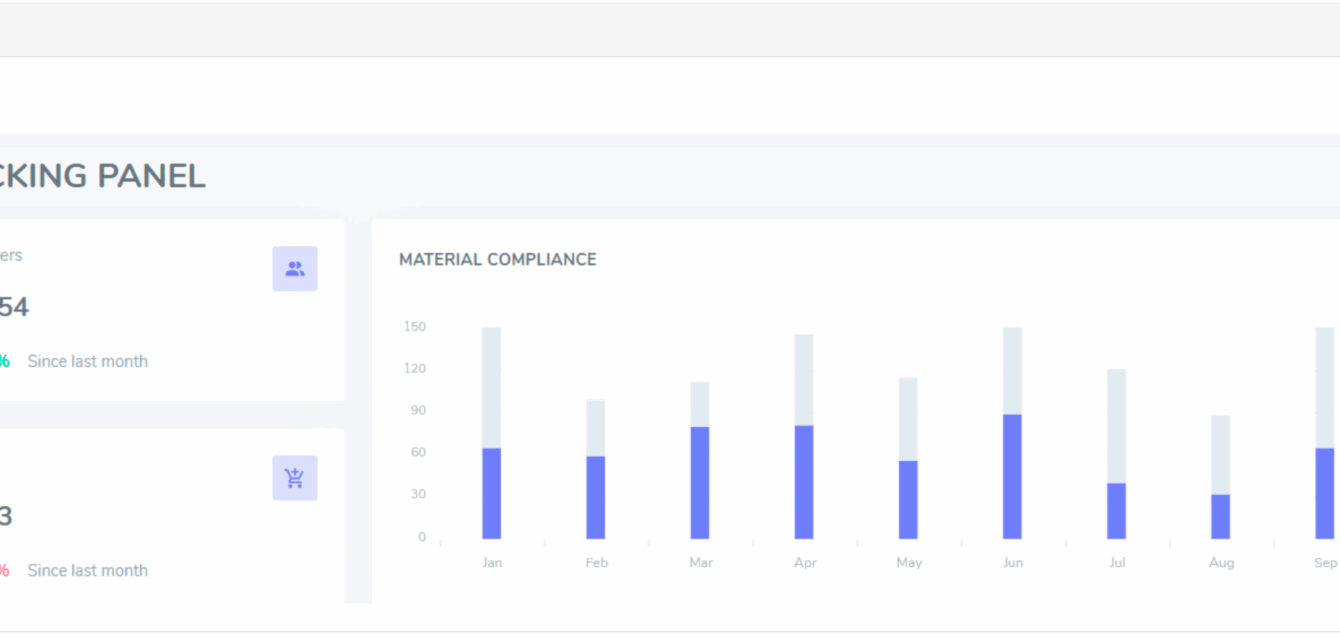The width and height of the screenshot is (1340, 638).
Task: Click the PANEL heading text
Action: 151,176
